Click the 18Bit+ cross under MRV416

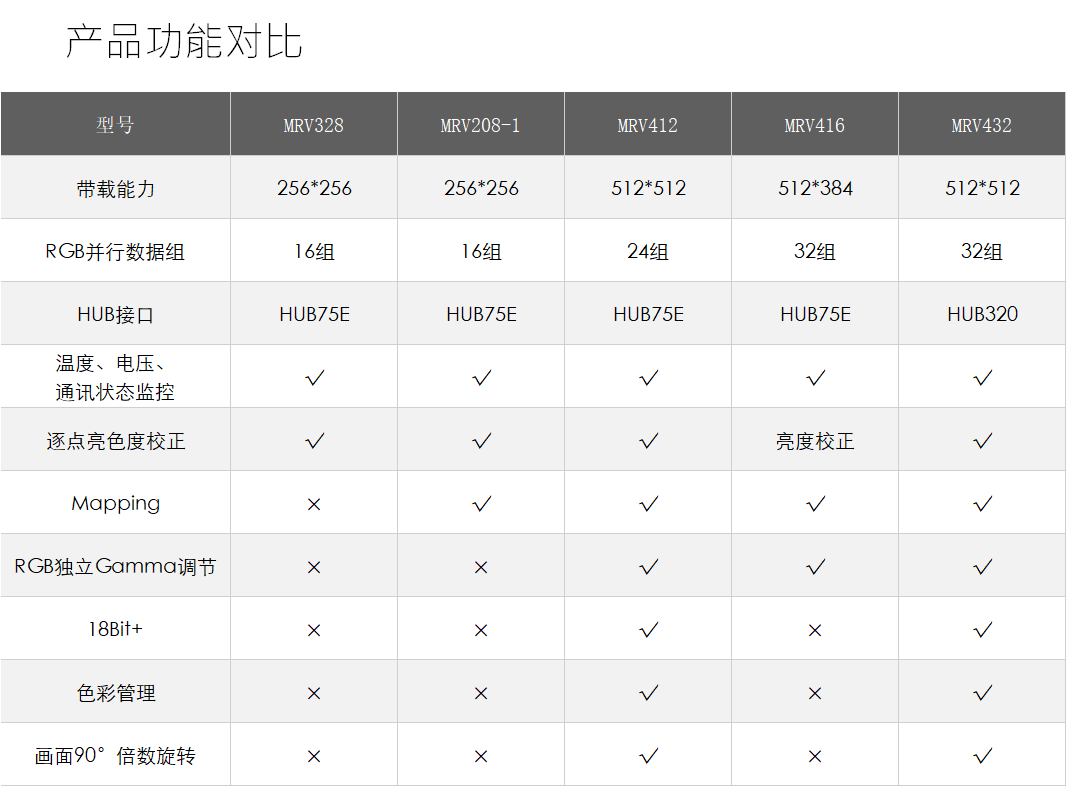pyautogui.click(x=815, y=630)
